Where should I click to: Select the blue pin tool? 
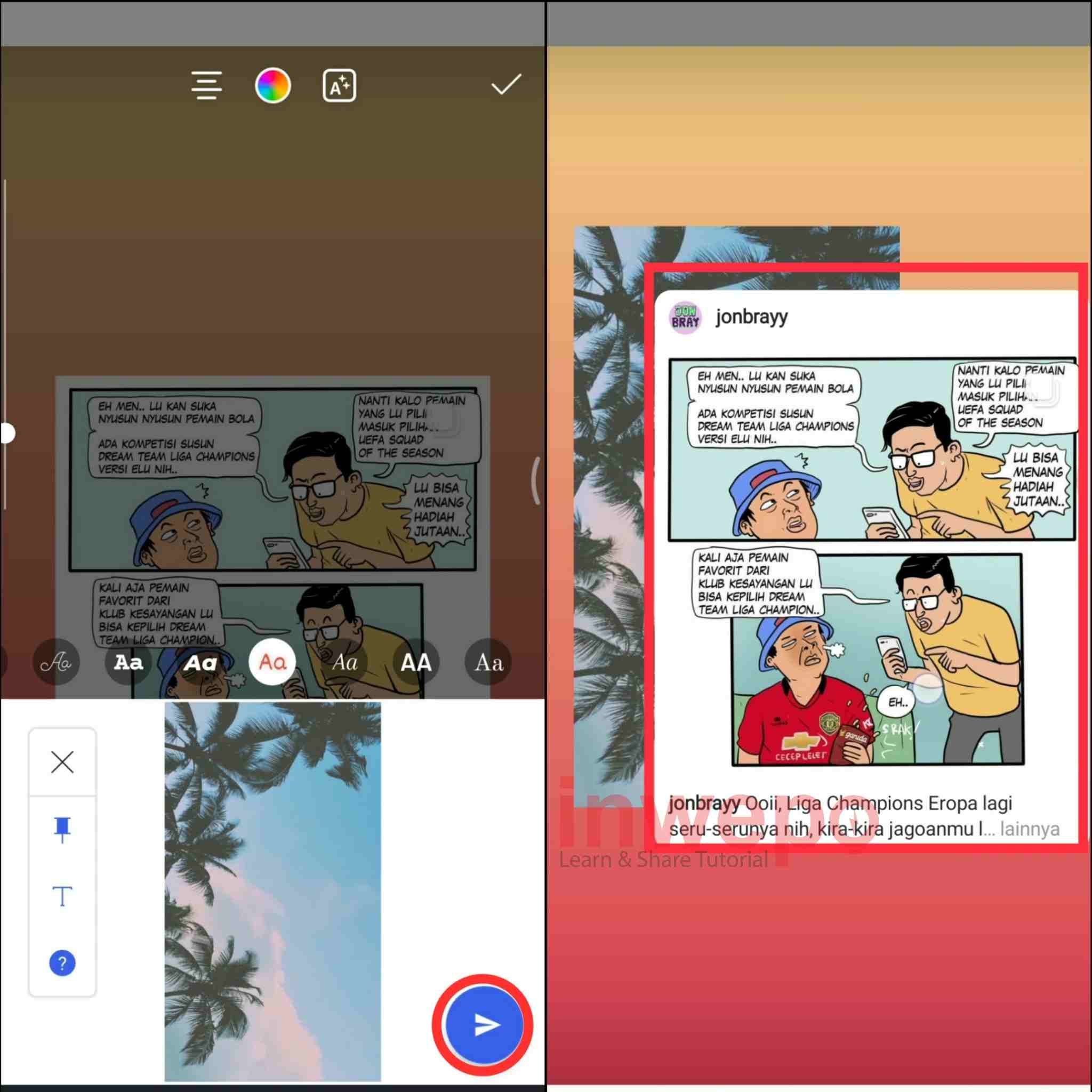62,829
